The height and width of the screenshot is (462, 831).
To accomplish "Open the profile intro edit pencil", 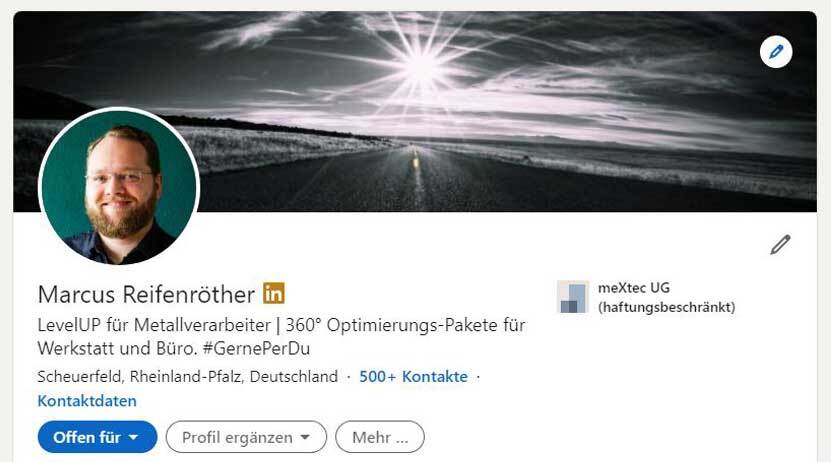I will (780, 244).
